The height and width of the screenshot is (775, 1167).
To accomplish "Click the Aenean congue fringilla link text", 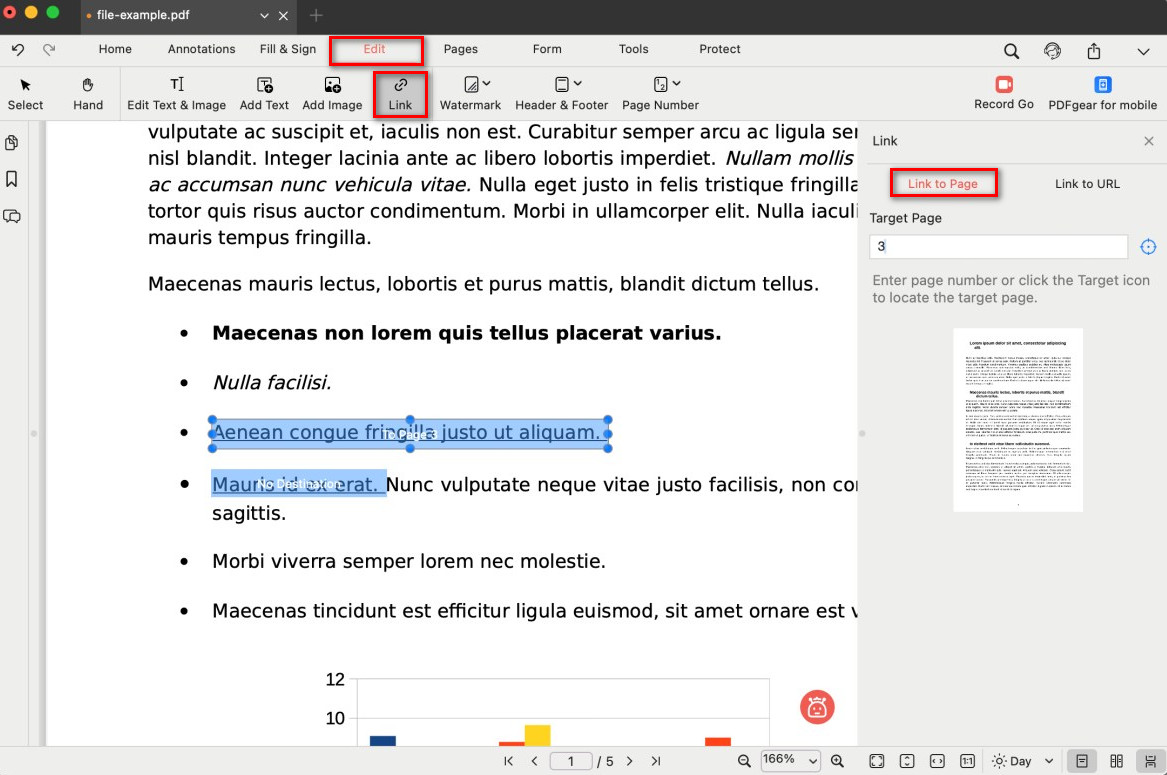I will (406, 432).
